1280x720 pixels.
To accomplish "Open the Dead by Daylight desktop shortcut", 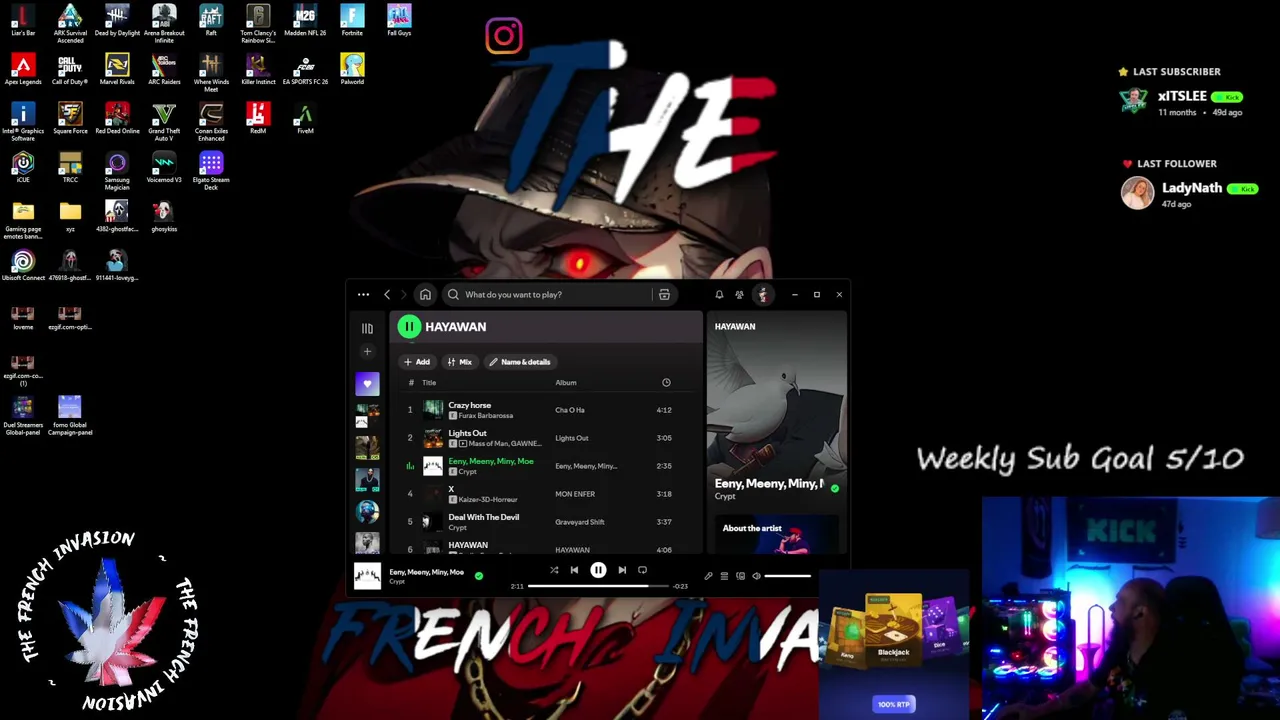I will tap(117, 21).
